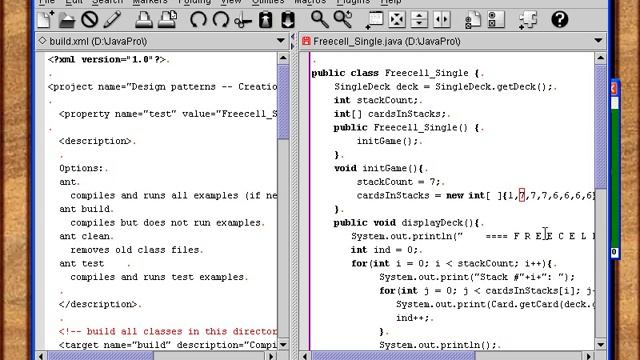Image resolution: width=640 pixels, height=360 pixels.
Task: Click down arrow of Java pane vertical scrollbar
Action: (x=600, y=344)
